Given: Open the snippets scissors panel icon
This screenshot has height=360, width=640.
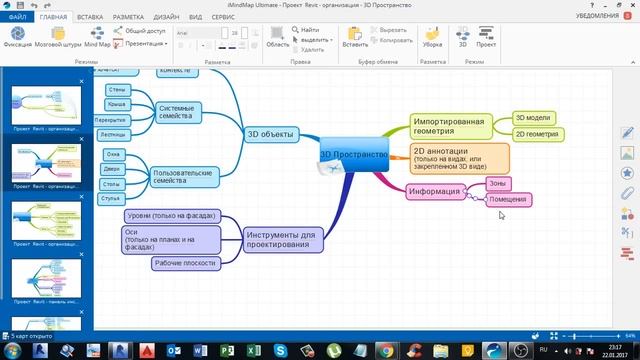Looking at the screenshot, I should (627, 233).
